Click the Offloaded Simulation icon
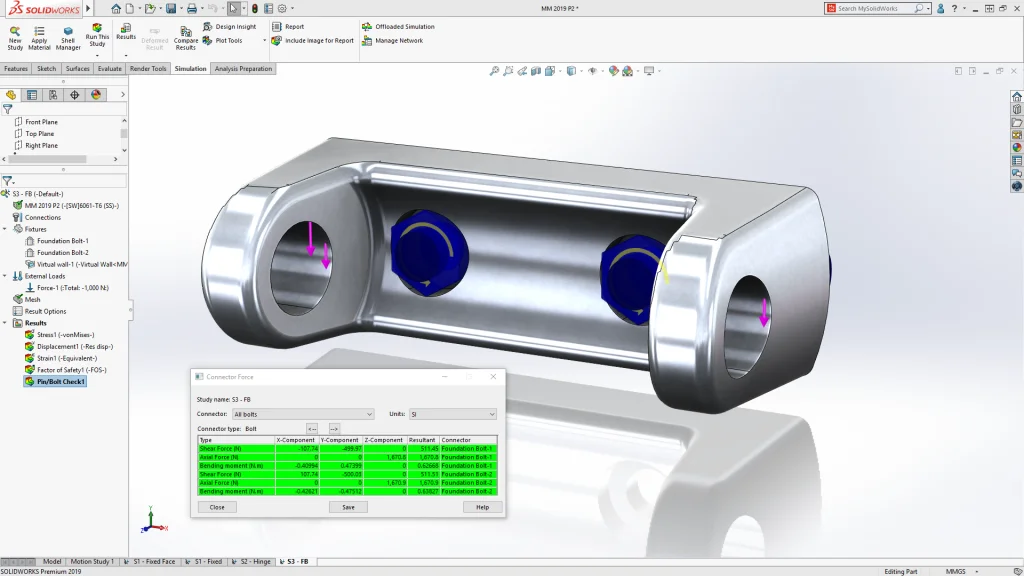 pos(367,27)
